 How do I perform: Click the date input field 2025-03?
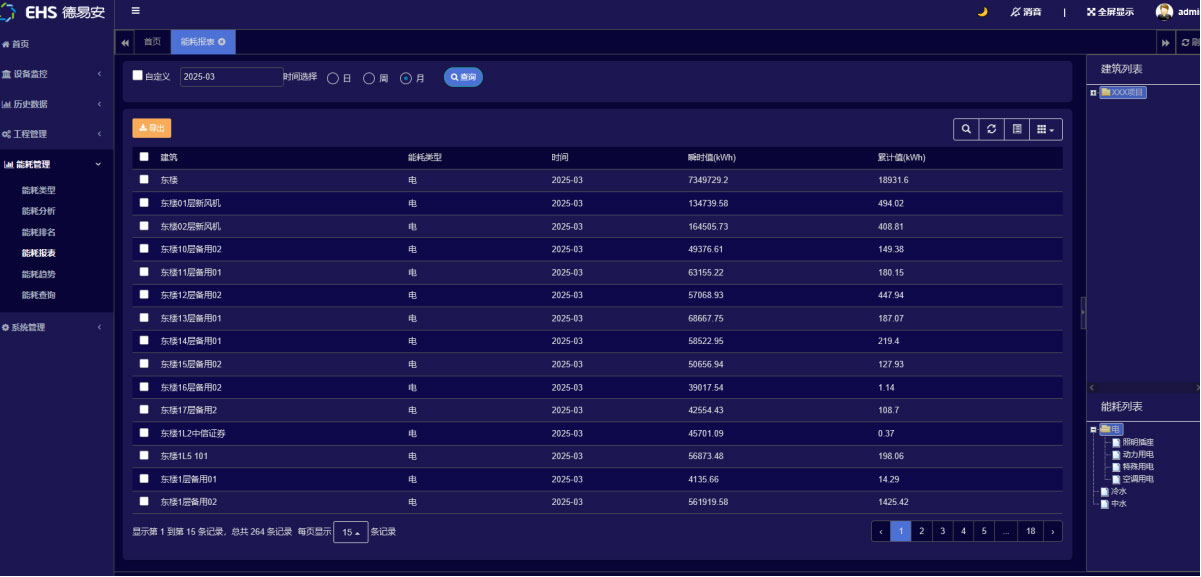231,77
